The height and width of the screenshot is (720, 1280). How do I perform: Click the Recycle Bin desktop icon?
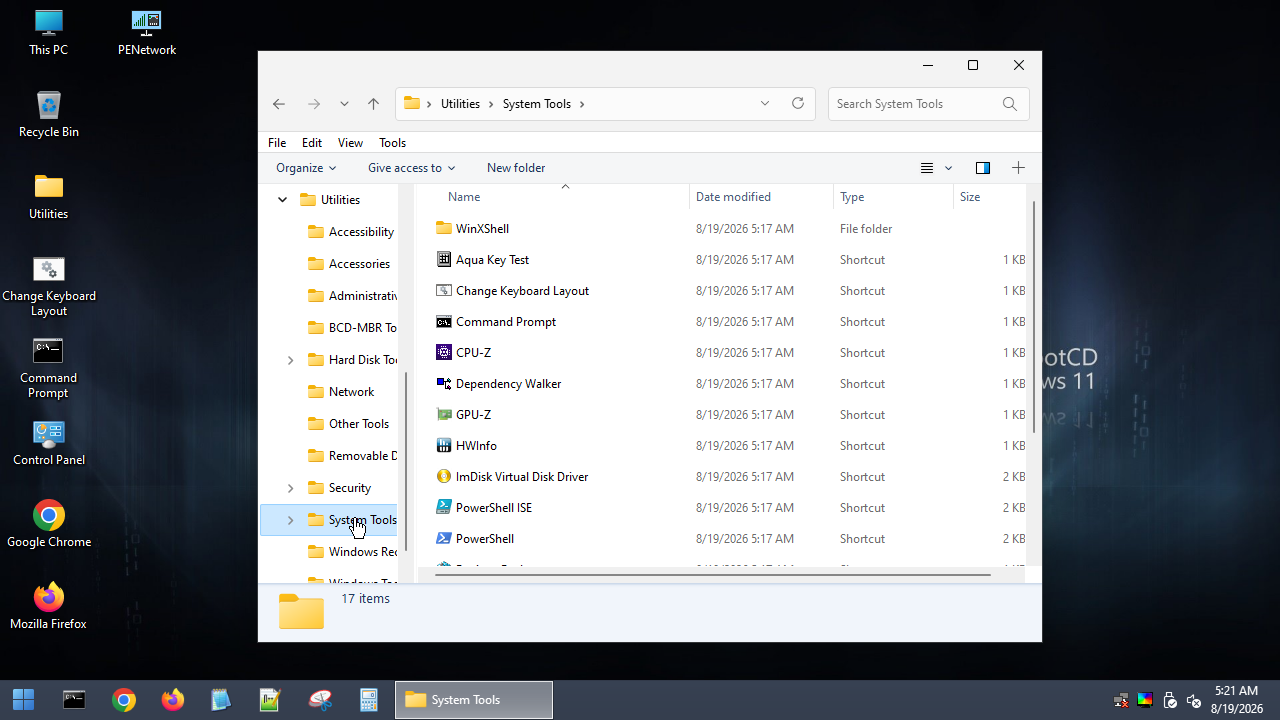[48, 114]
